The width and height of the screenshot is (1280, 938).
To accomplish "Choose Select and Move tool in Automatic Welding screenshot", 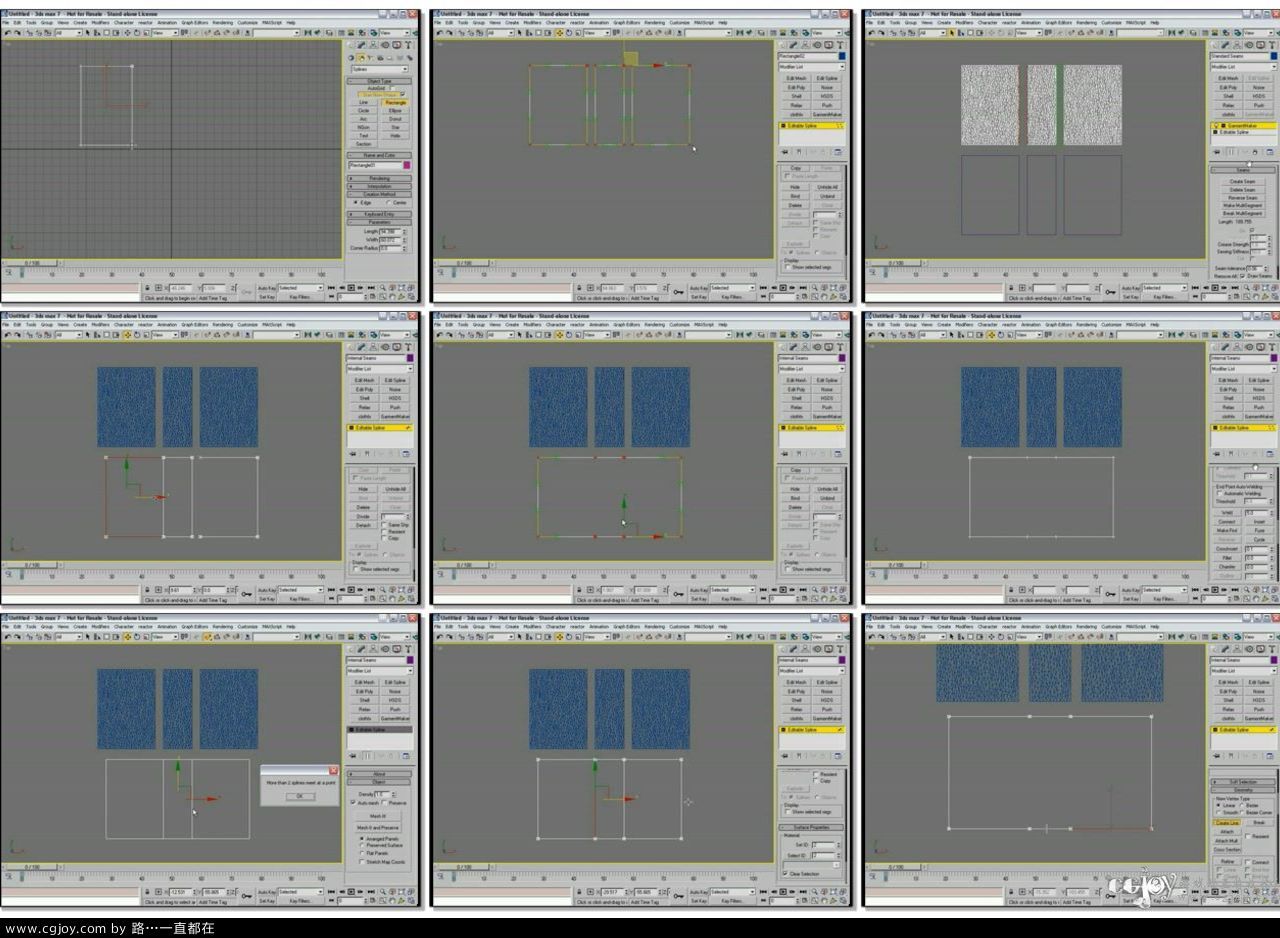I will click(991, 334).
